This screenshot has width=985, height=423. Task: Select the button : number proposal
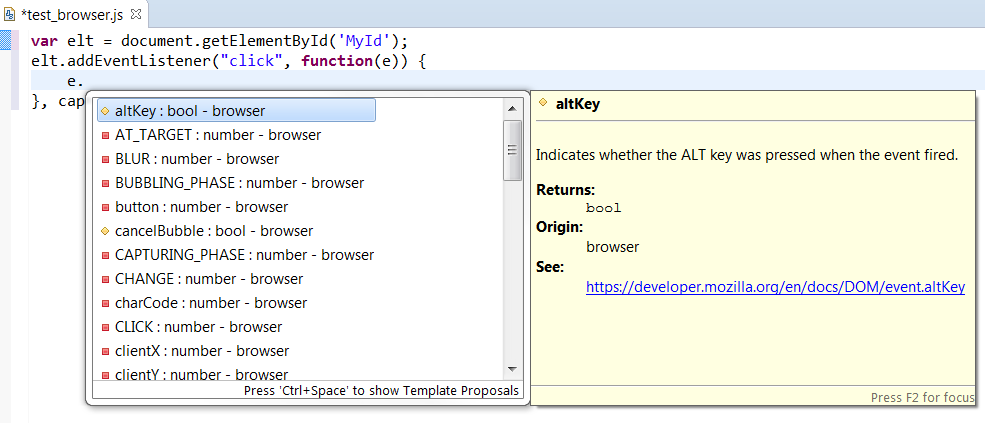[201, 207]
